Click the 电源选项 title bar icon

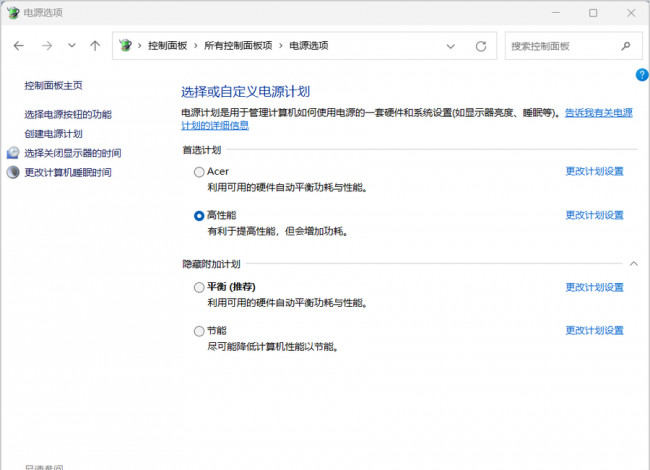(13, 12)
